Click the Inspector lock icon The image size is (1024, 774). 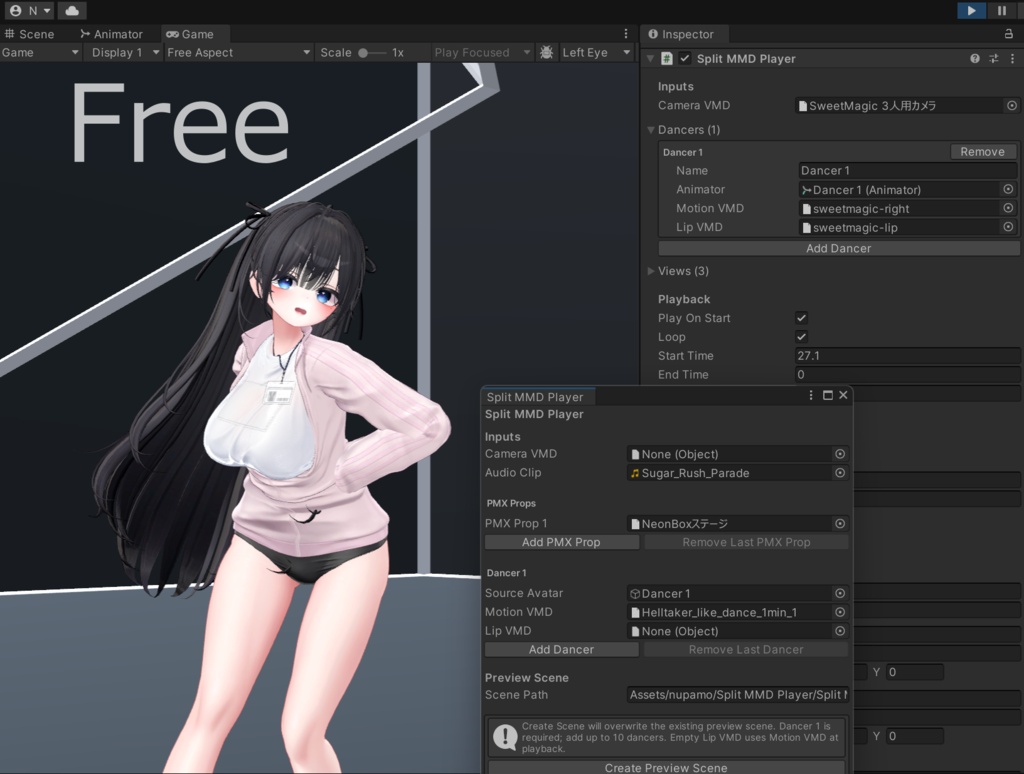click(x=1009, y=34)
